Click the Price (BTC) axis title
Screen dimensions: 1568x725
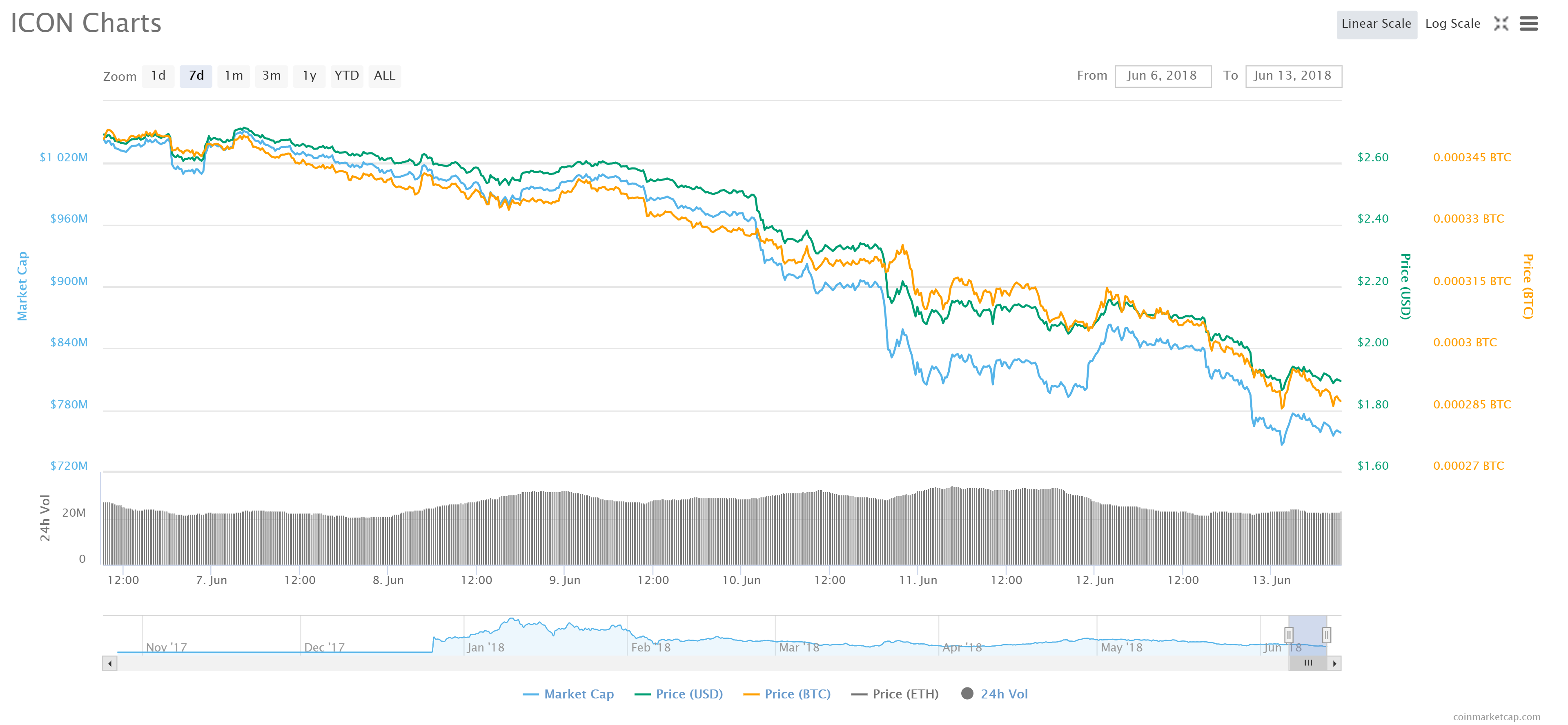coord(1528,286)
